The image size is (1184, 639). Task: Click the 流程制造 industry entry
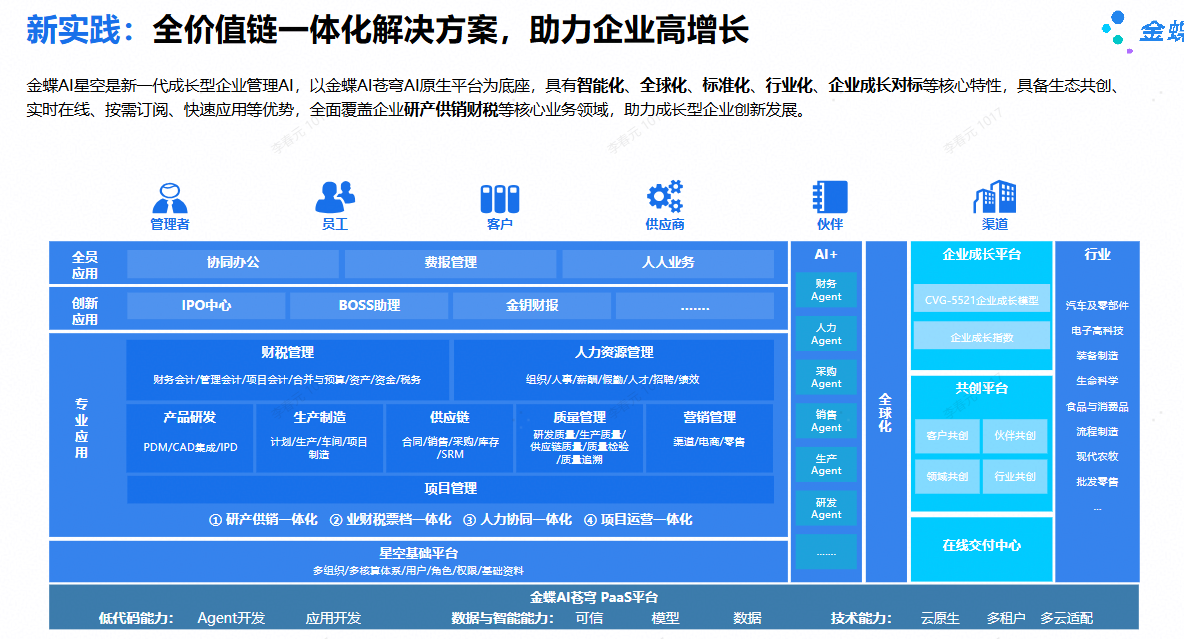click(1097, 431)
